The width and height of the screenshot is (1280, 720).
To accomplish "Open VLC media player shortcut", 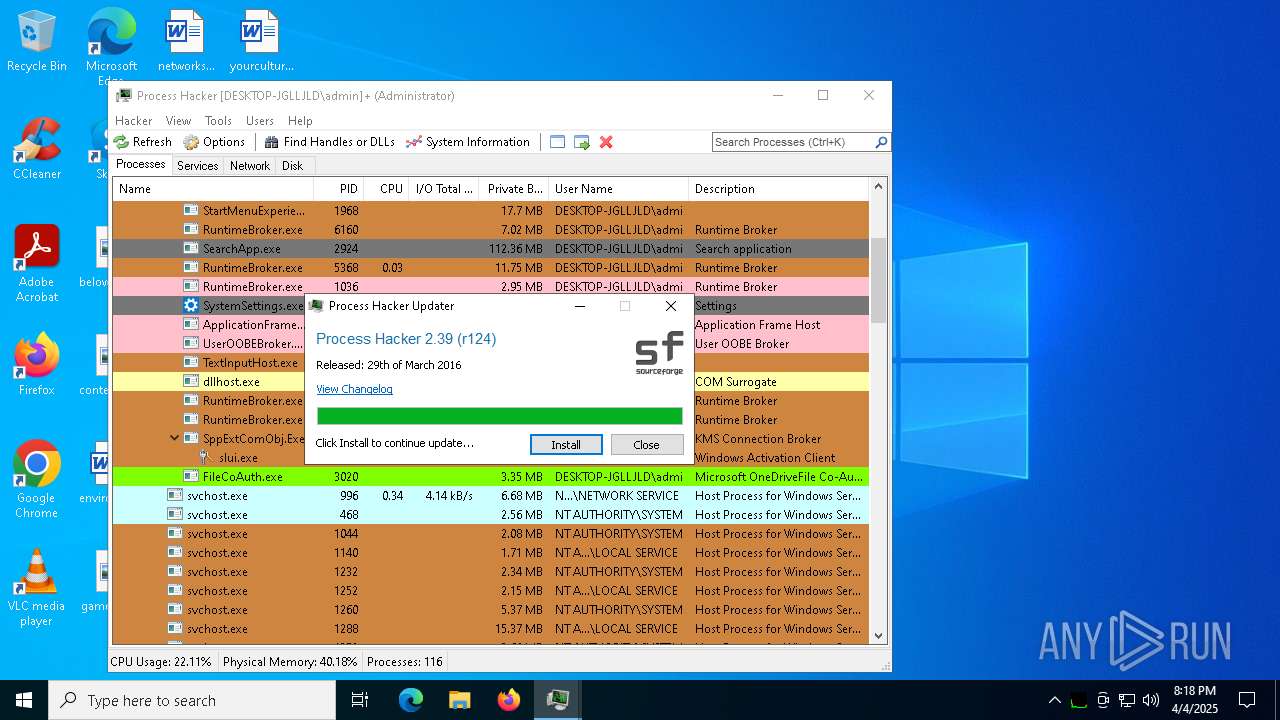I will 37,588.
